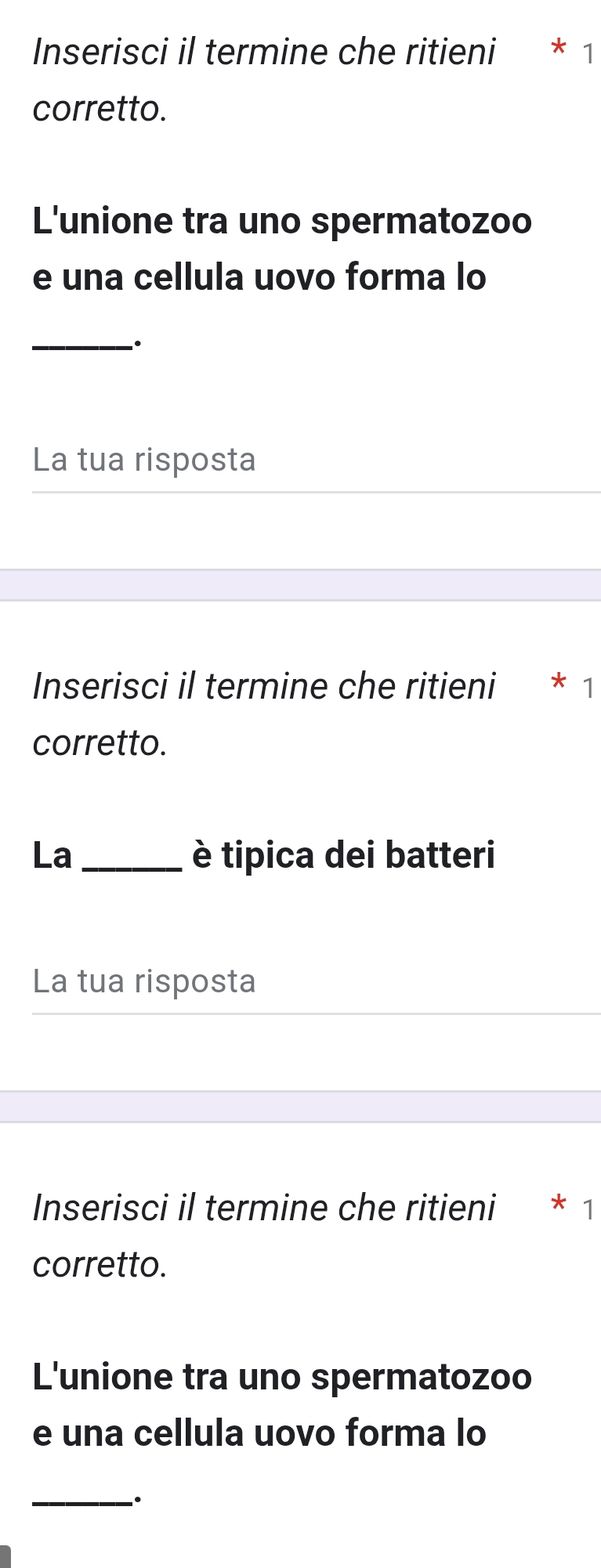Click the point value "1" of first question
Image resolution: width=601 pixels, height=1568 pixels.
click(x=588, y=53)
